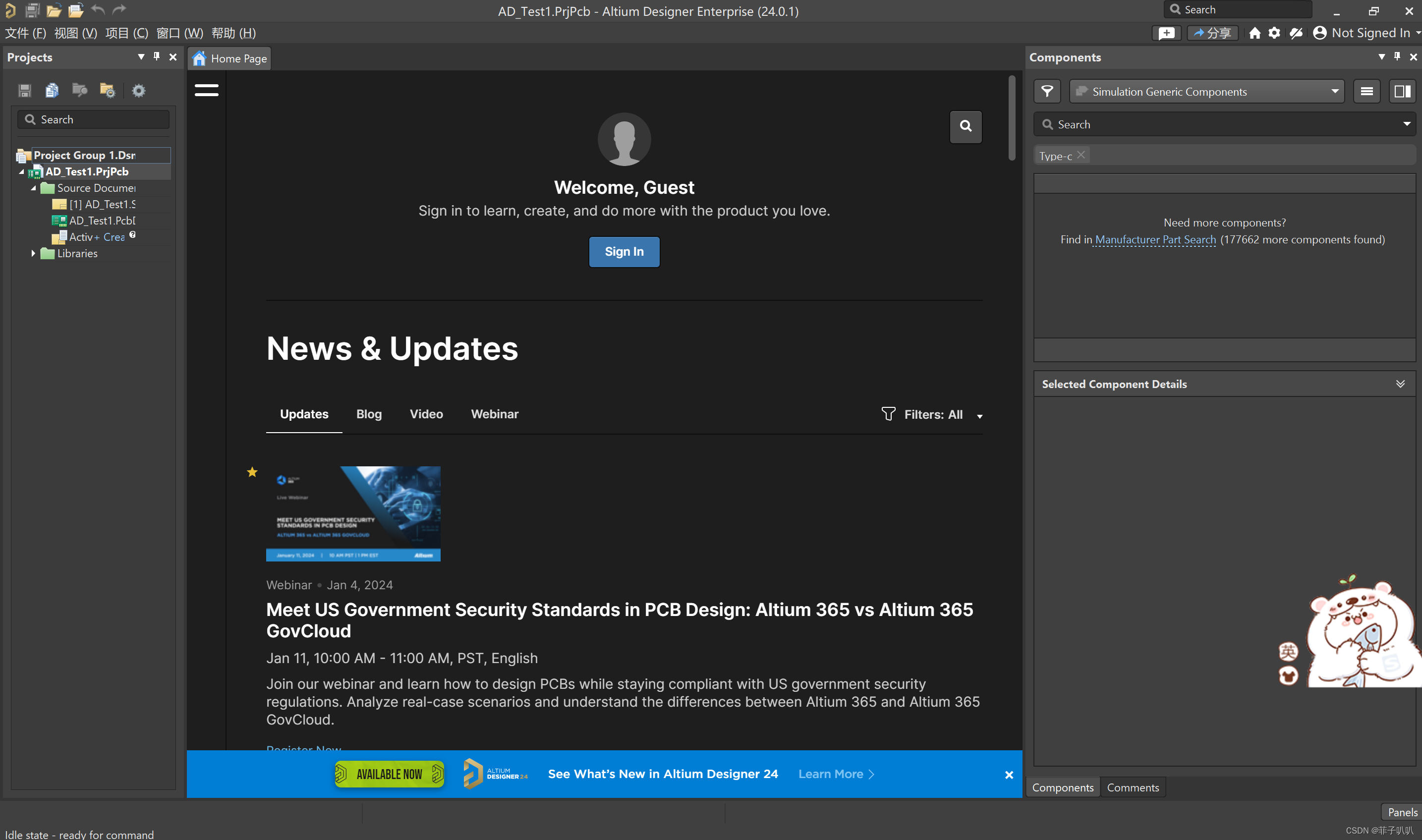
Task: Pin the Components panel
Action: coord(1397,56)
